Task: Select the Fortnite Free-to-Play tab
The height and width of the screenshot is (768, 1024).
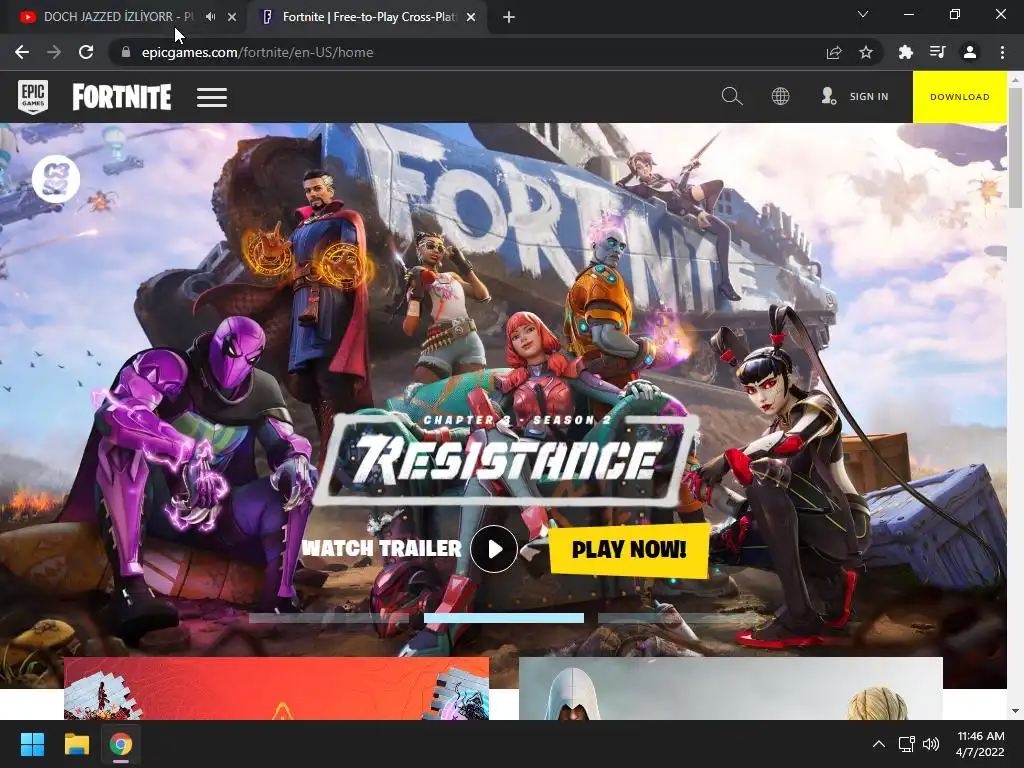Action: [368, 17]
